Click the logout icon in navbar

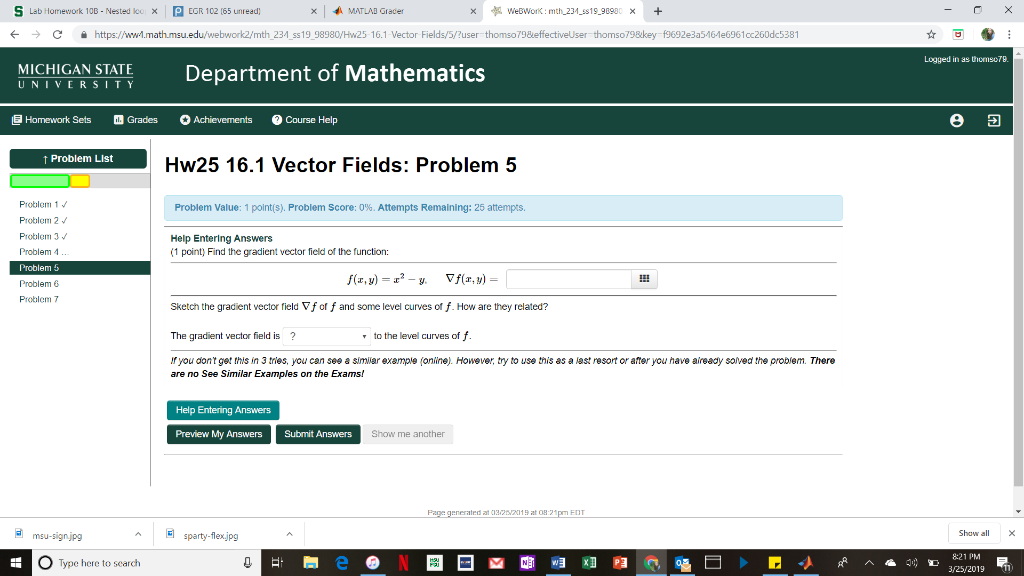click(x=993, y=120)
